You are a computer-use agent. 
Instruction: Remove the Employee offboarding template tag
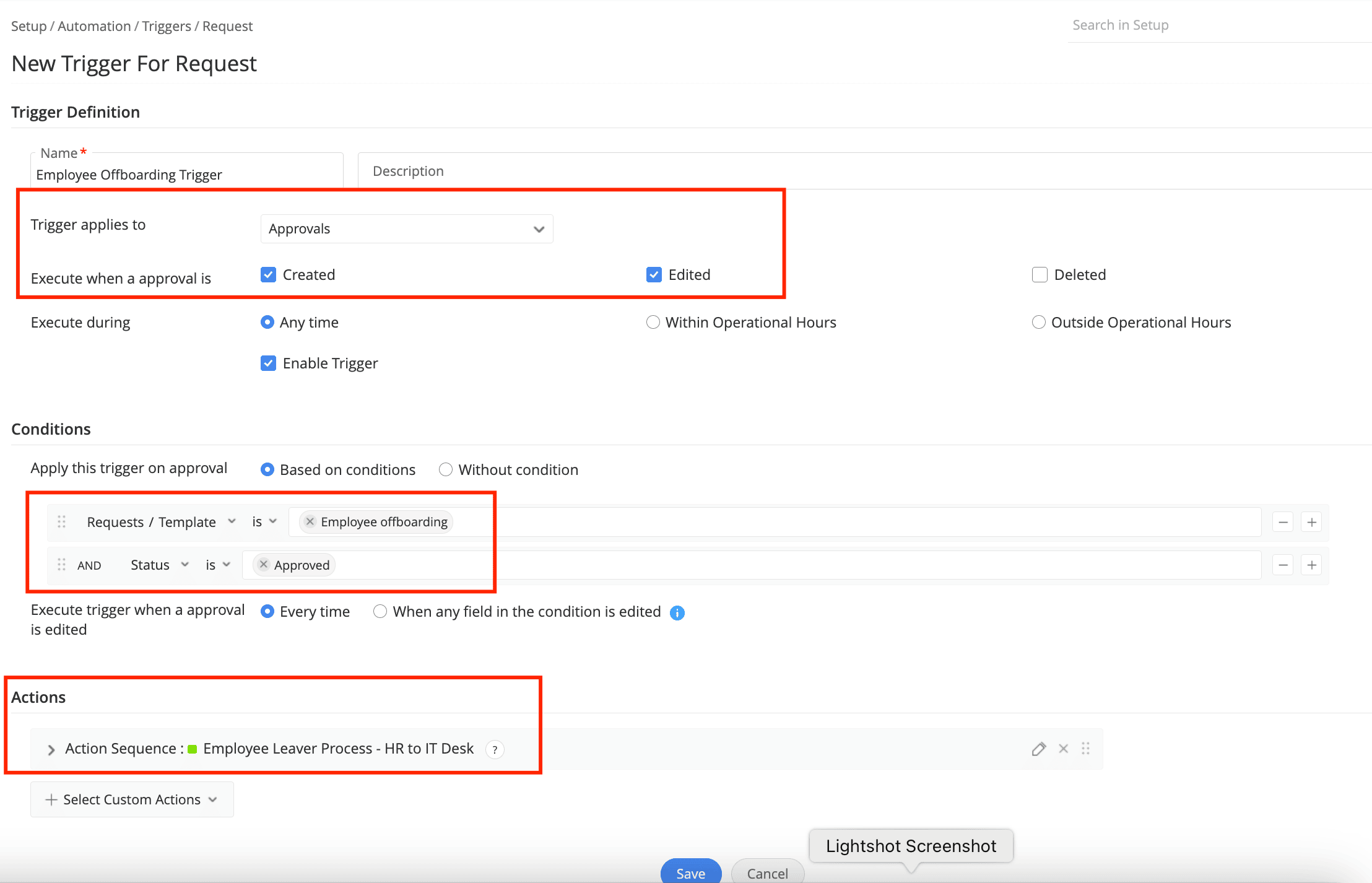pos(310,521)
